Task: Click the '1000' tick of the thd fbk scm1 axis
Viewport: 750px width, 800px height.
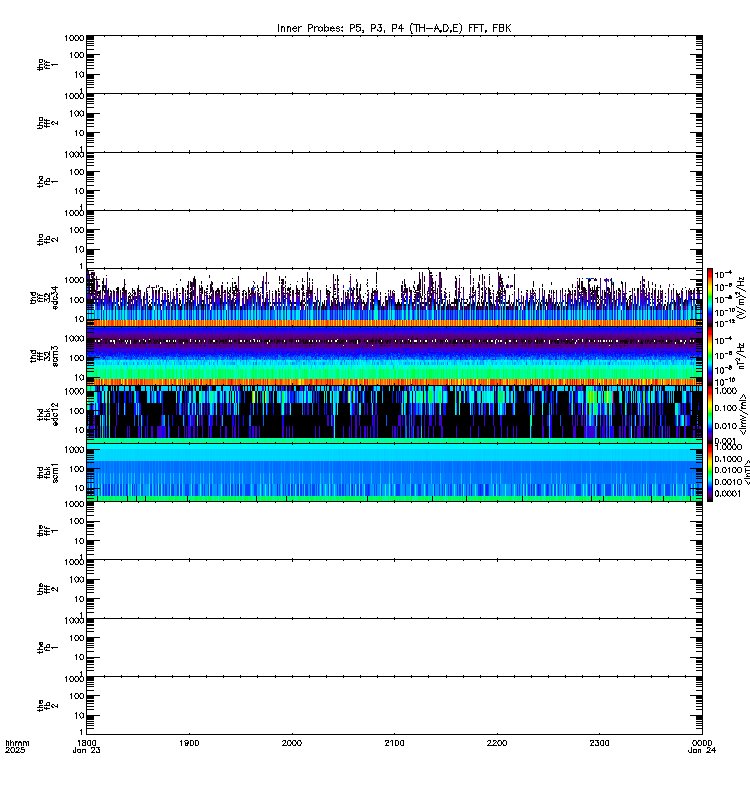Action: tap(75, 450)
